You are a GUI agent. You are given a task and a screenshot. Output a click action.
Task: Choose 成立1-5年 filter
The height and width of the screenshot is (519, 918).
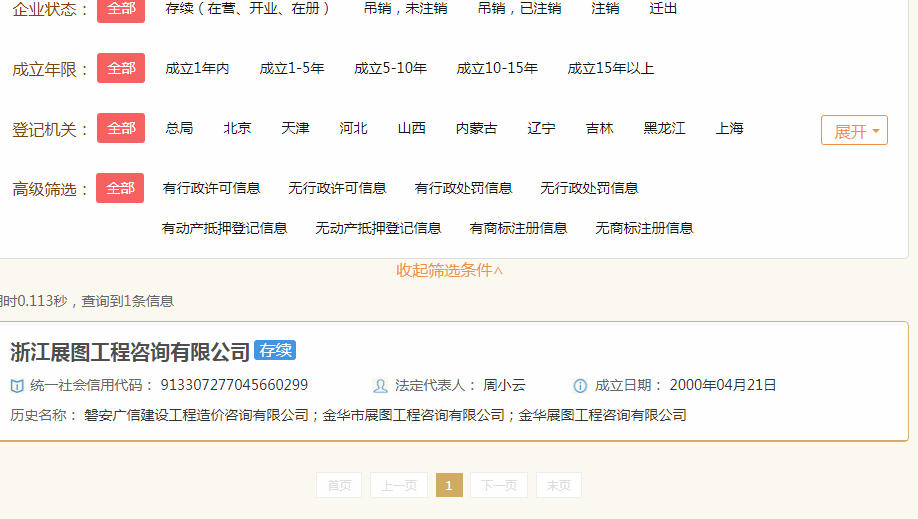tap(292, 69)
